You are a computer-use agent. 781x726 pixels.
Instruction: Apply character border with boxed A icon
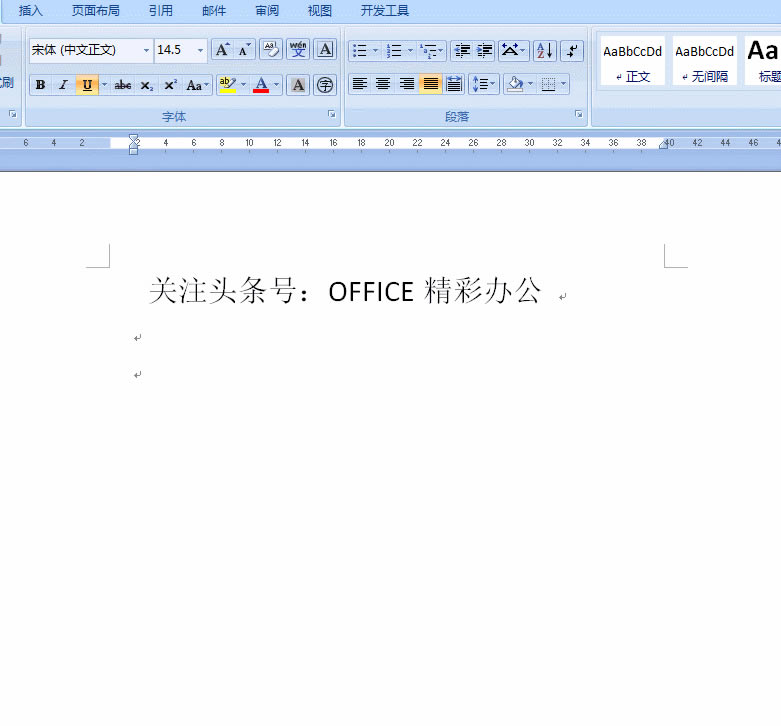[x=325, y=50]
